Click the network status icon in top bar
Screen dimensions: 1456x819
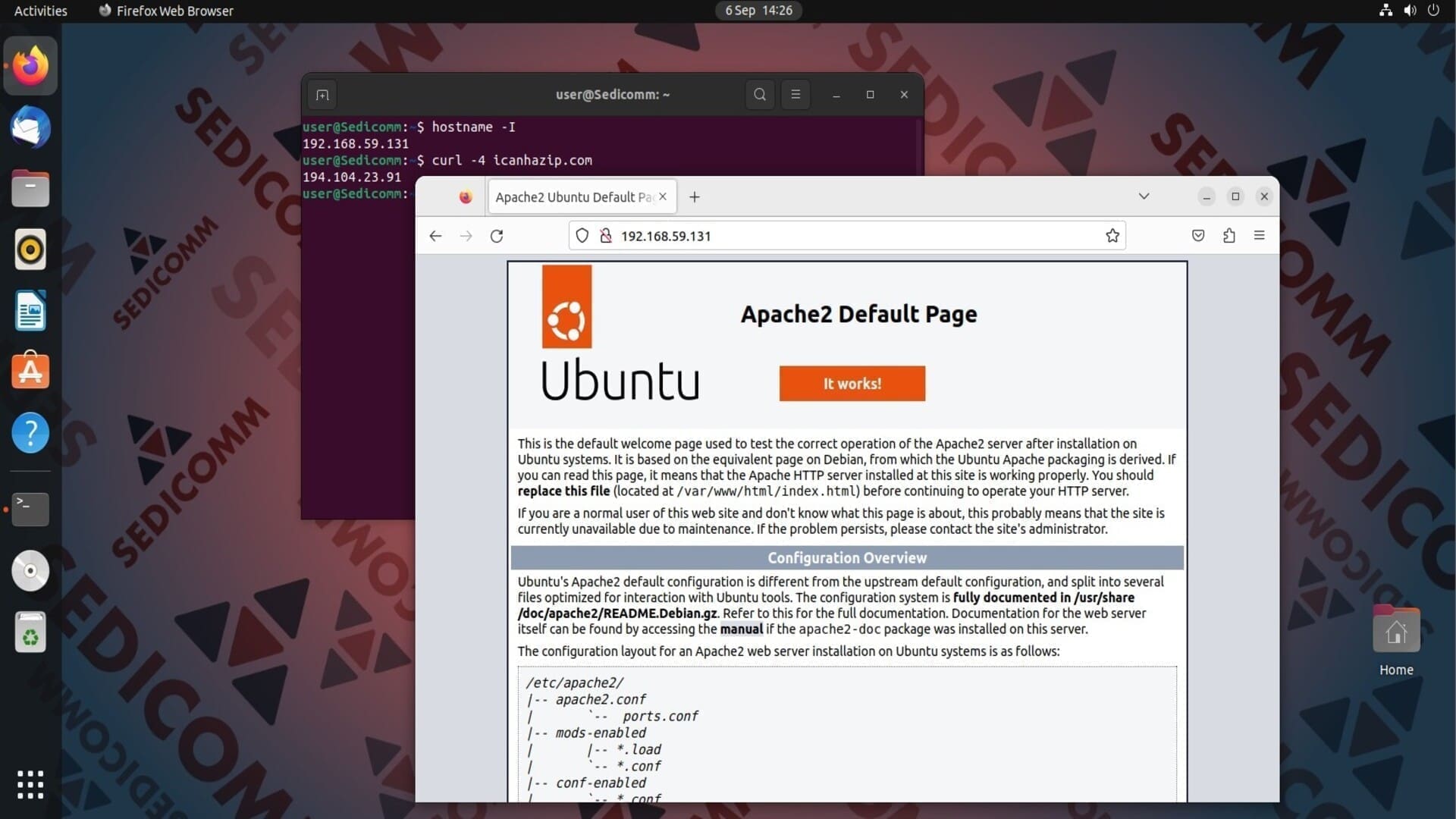[x=1385, y=11]
